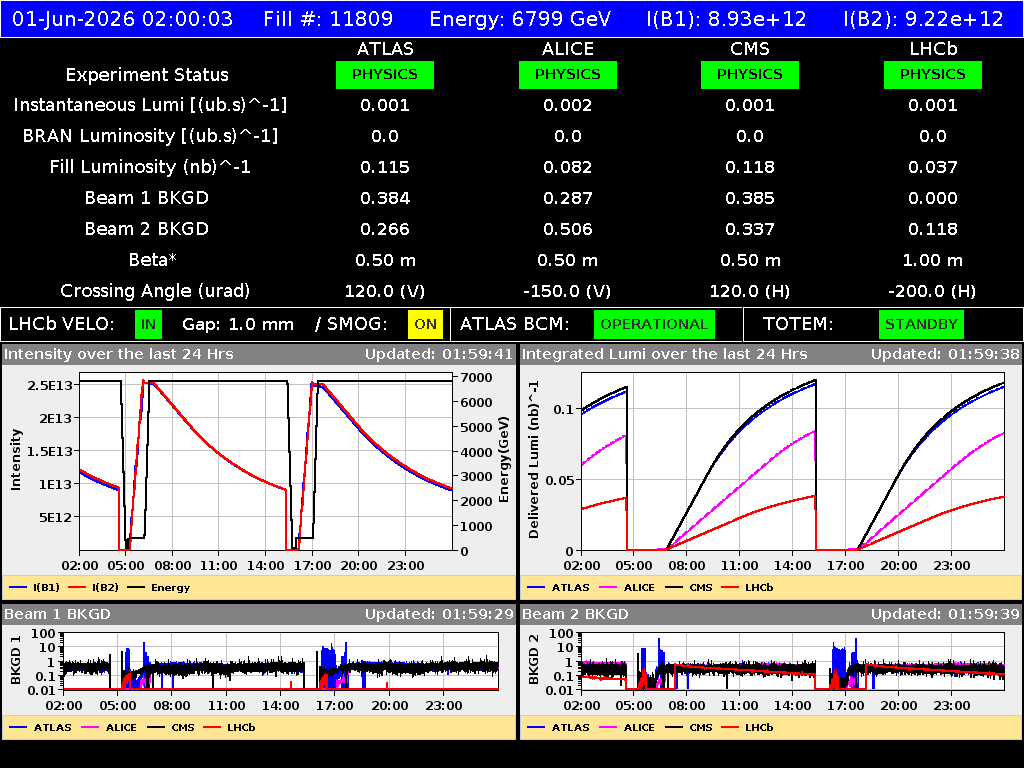Click the BRAN Luminosity row label
Screen dimensions: 1024x768
150,136
